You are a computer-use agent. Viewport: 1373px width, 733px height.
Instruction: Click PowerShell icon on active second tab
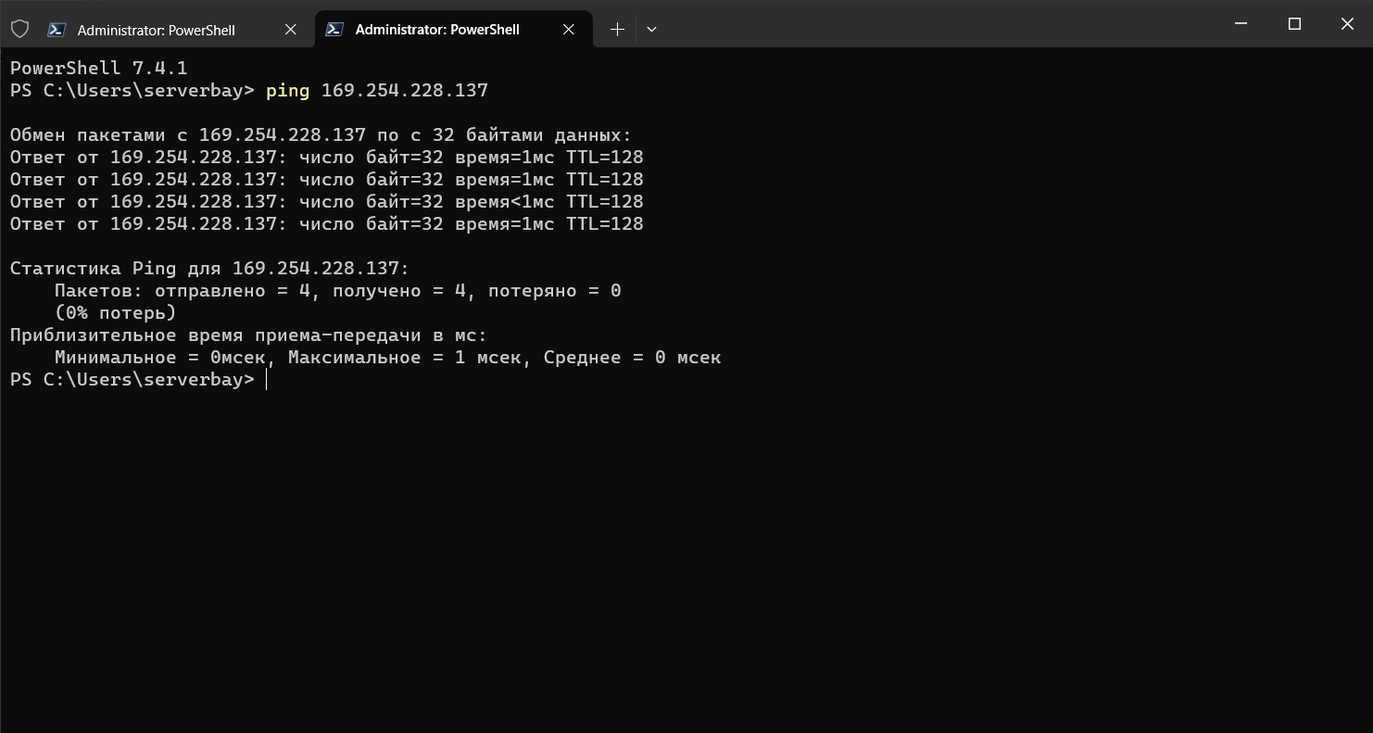tap(335, 29)
